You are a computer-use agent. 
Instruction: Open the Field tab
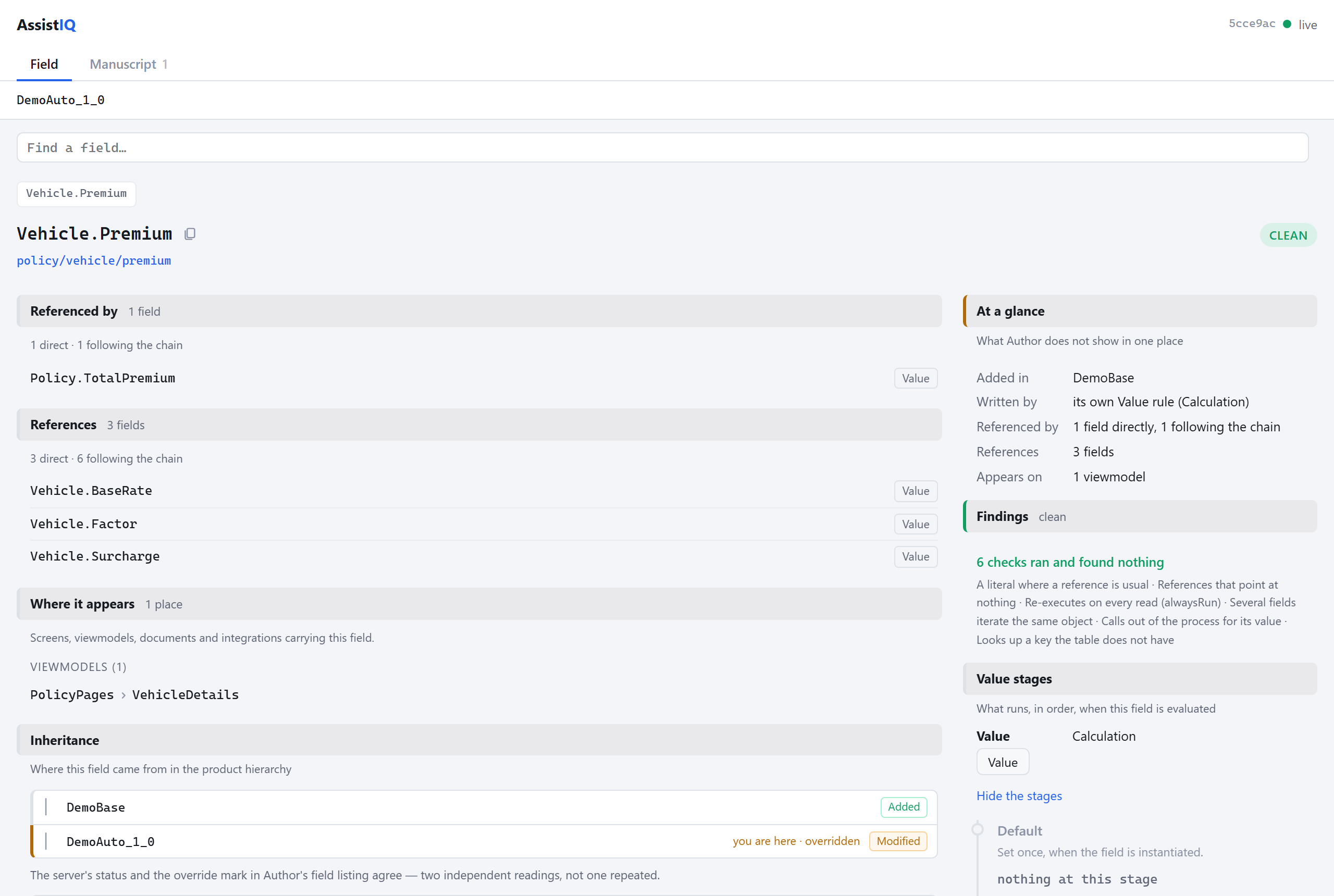(x=44, y=64)
